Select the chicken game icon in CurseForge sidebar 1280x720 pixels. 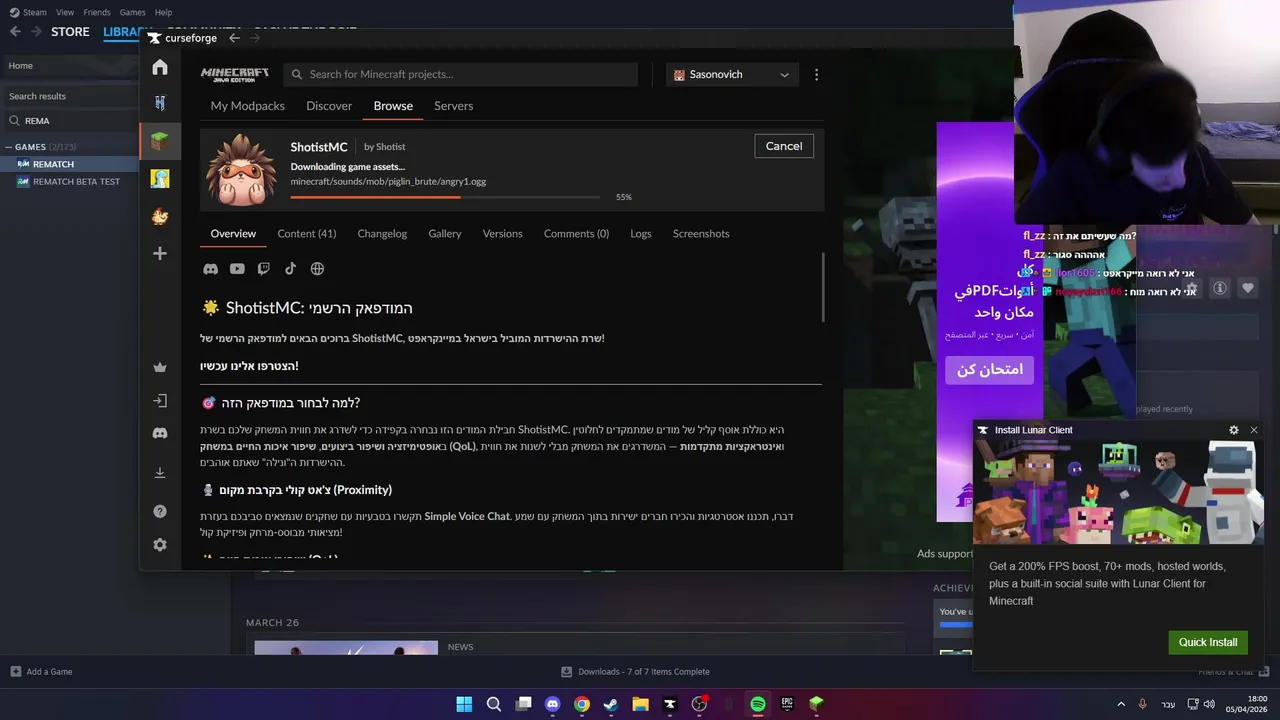[x=160, y=216]
